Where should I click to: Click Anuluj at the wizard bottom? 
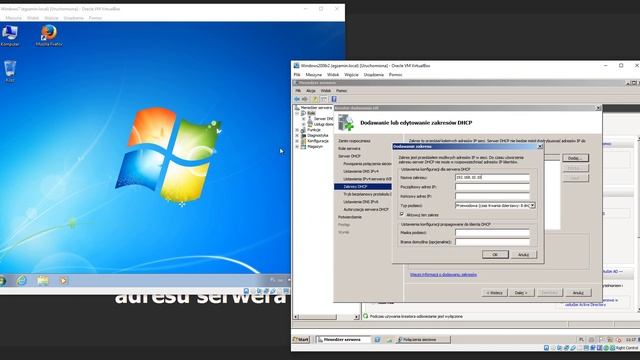point(578,293)
